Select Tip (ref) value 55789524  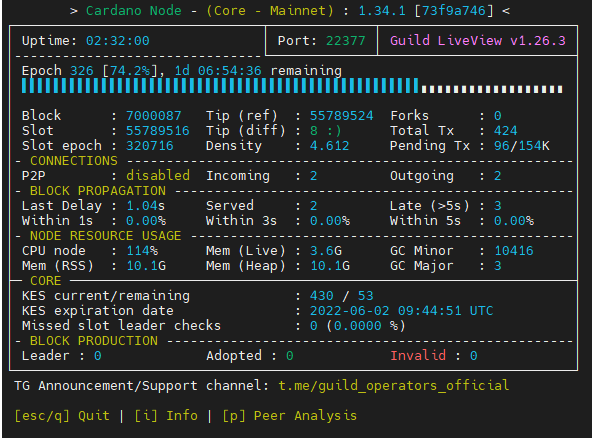[x=342, y=116]
